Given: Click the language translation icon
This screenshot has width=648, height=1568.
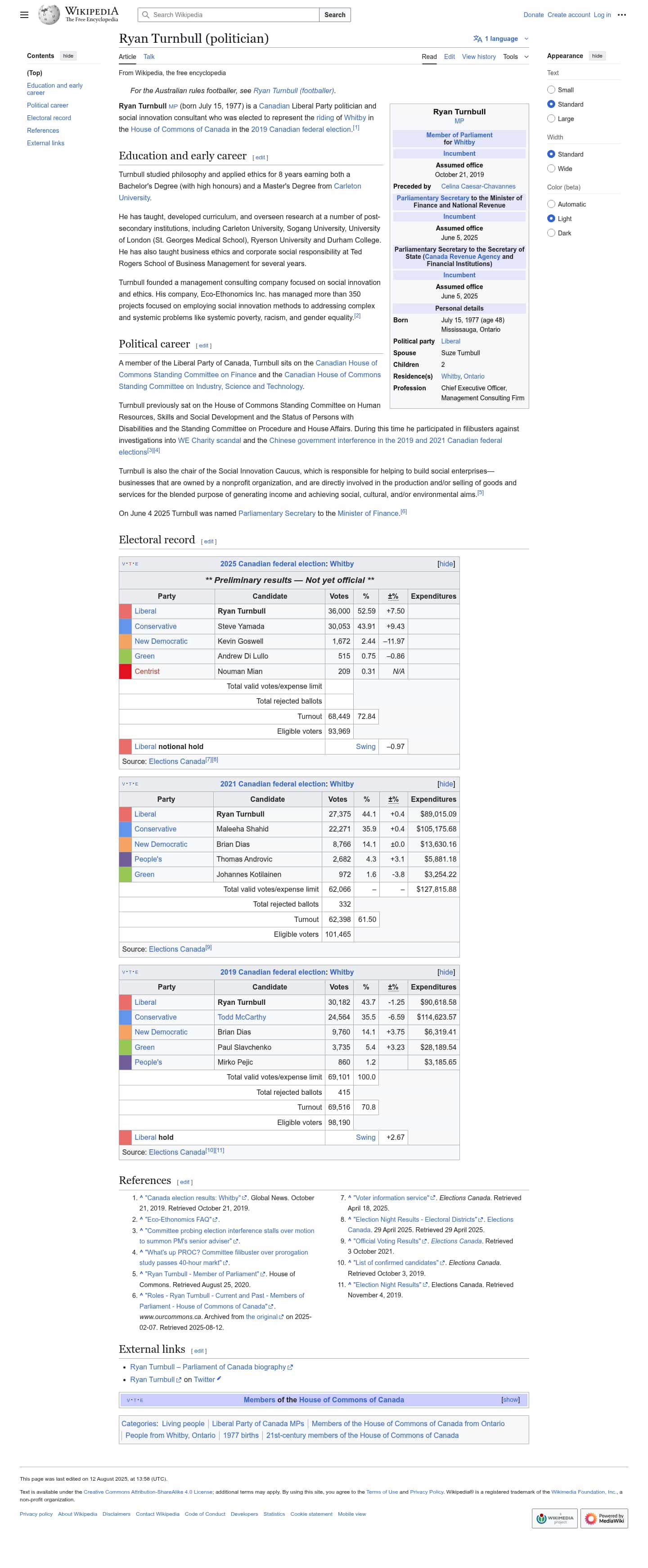Looking at the screenshot, I should (477, 39).
